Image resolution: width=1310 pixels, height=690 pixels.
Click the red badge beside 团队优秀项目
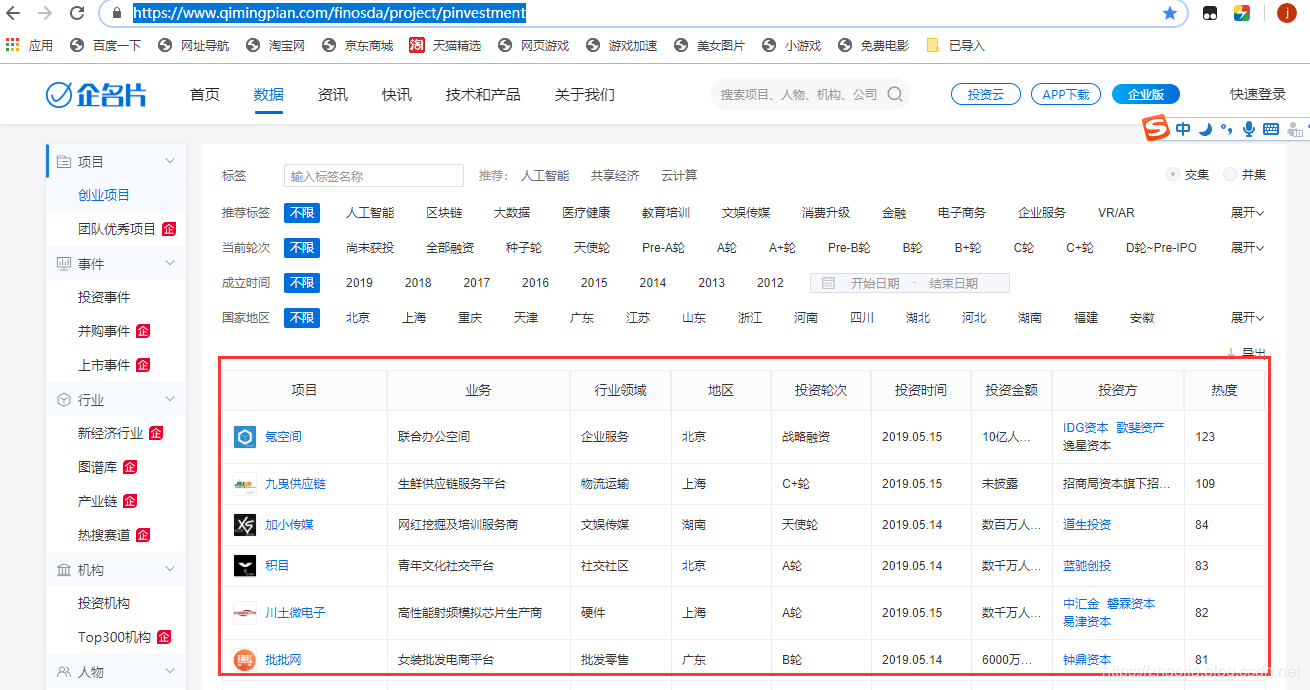[169, 229]
